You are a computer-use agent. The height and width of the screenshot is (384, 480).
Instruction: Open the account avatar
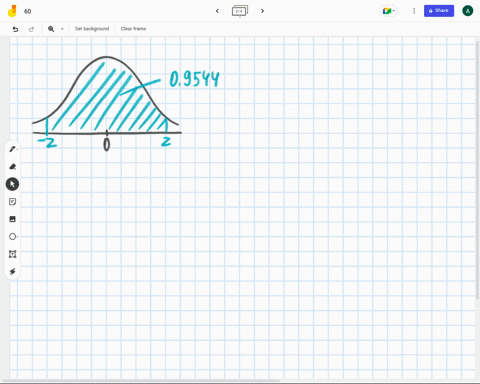pyautogui.click(x=468, y=11)
